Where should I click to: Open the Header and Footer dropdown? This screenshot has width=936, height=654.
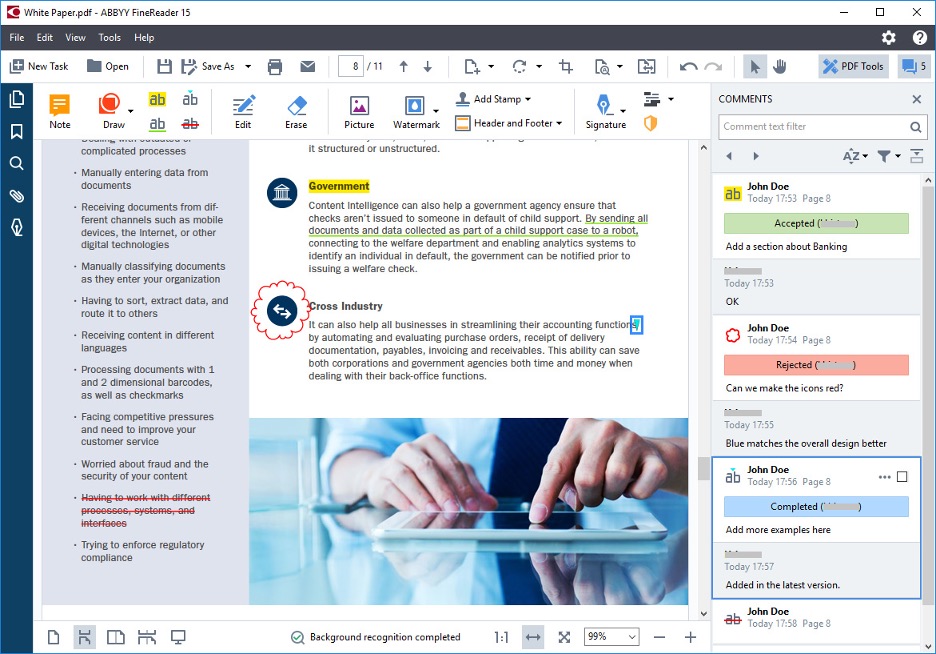coord(509,123)
